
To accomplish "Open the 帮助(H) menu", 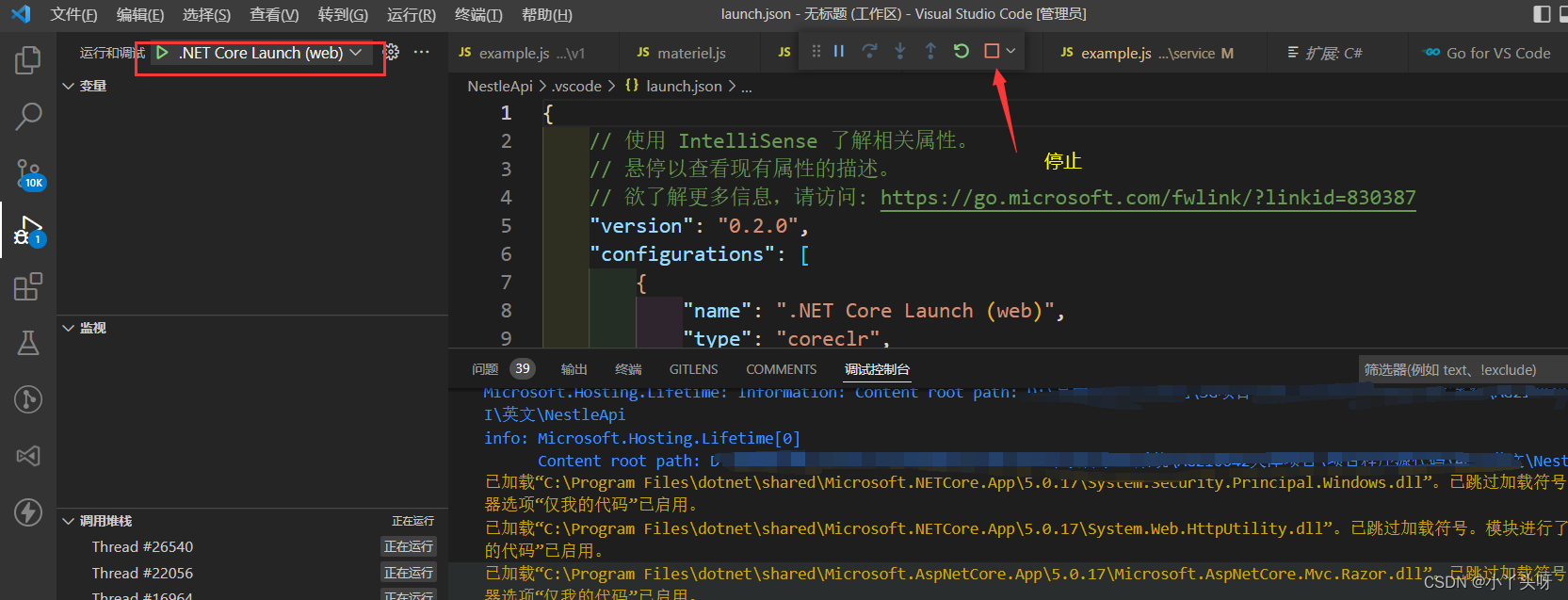I will click(547, 15).
